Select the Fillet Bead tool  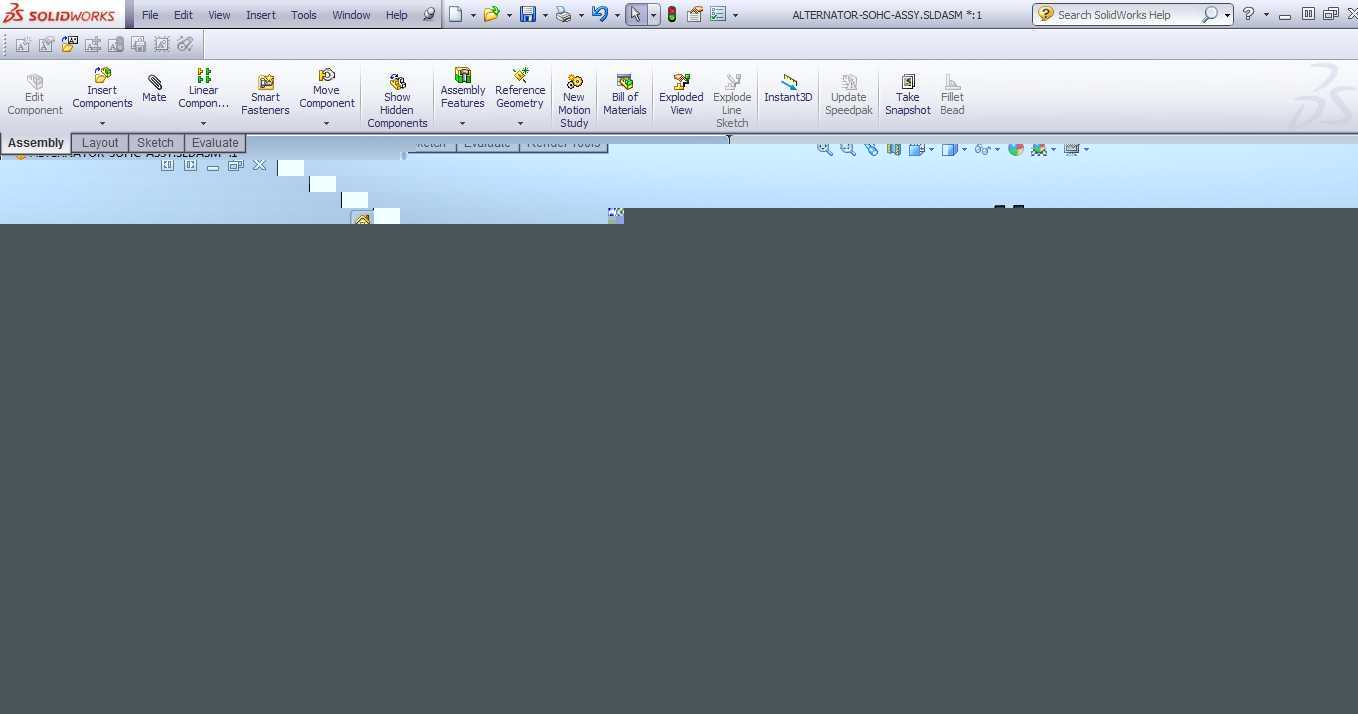(952, 96)
